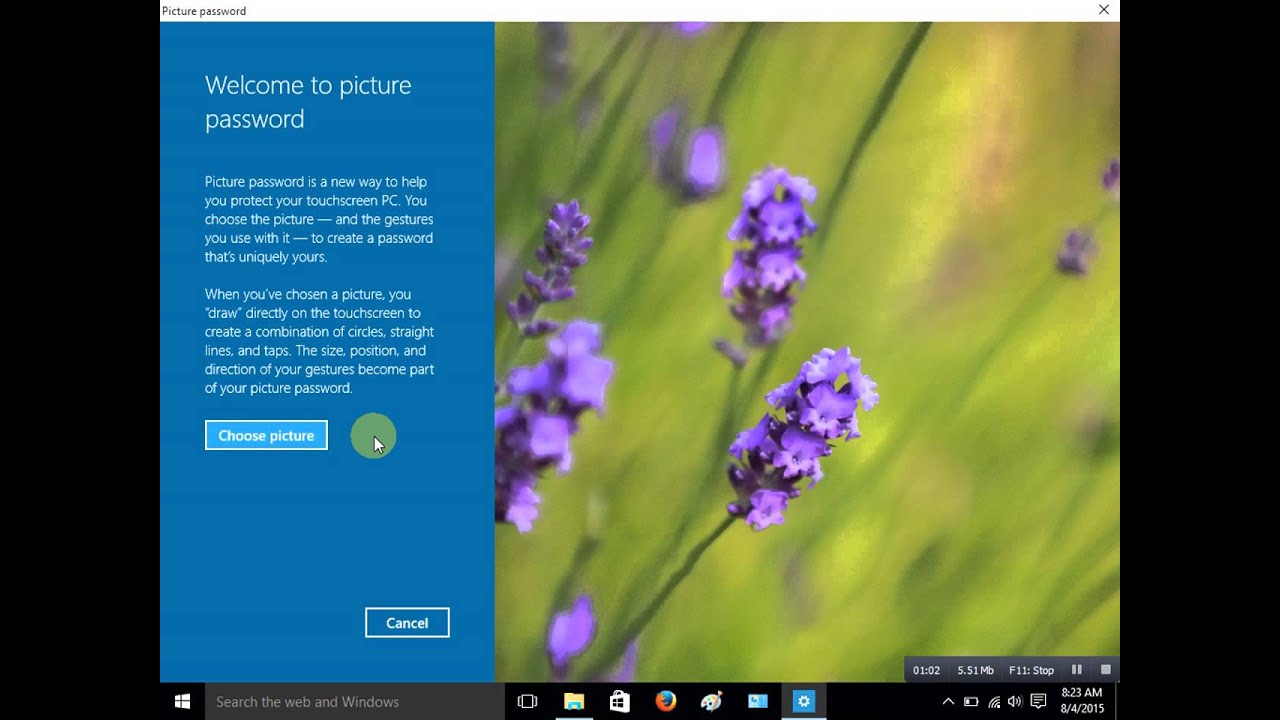1280x720 pixels.
Task: Click the lavender flower preview picture
Action: point(807,352)
